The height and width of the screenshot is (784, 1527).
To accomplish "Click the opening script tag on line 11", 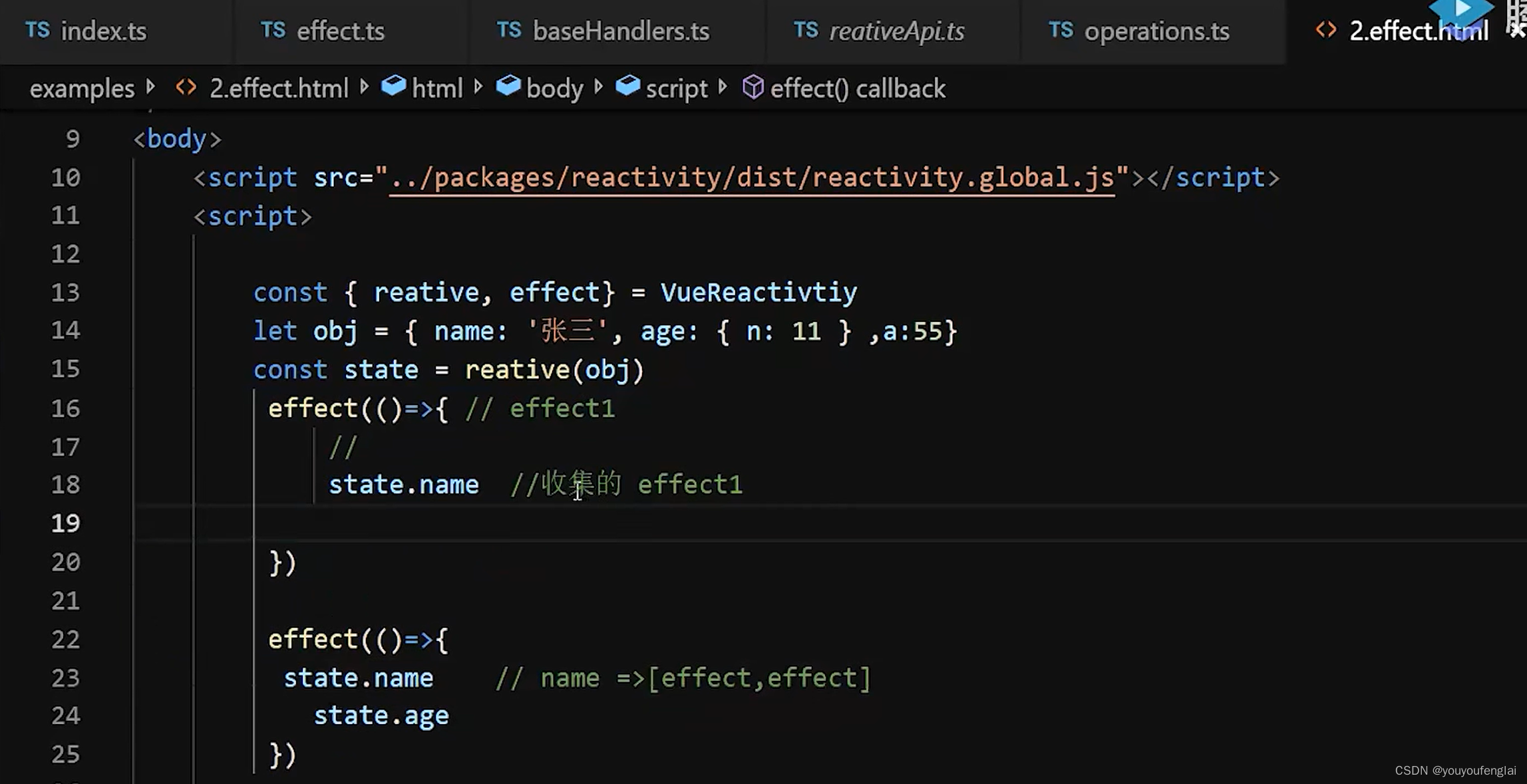I will 252,216.
